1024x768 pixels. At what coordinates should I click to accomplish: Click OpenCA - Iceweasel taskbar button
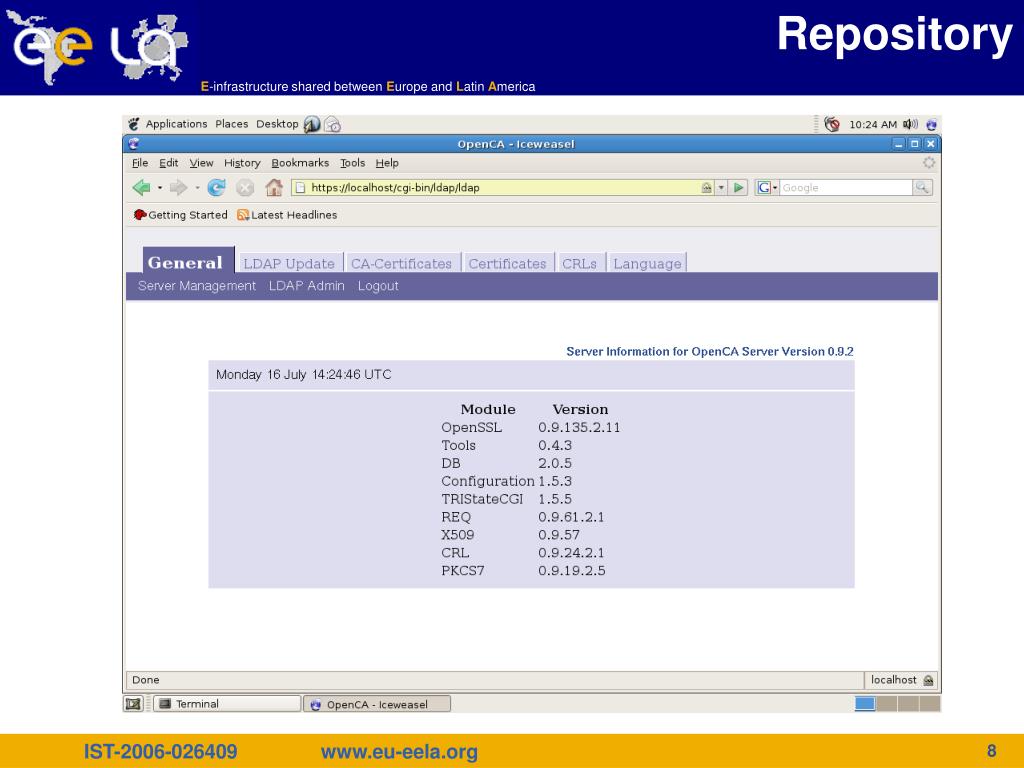tap(377, 704)
